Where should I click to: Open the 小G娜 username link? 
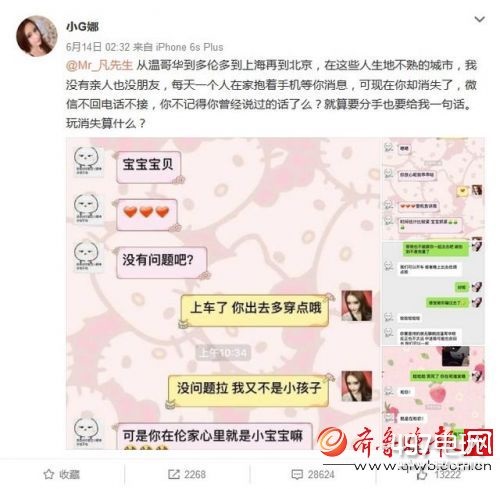(82, 26)
